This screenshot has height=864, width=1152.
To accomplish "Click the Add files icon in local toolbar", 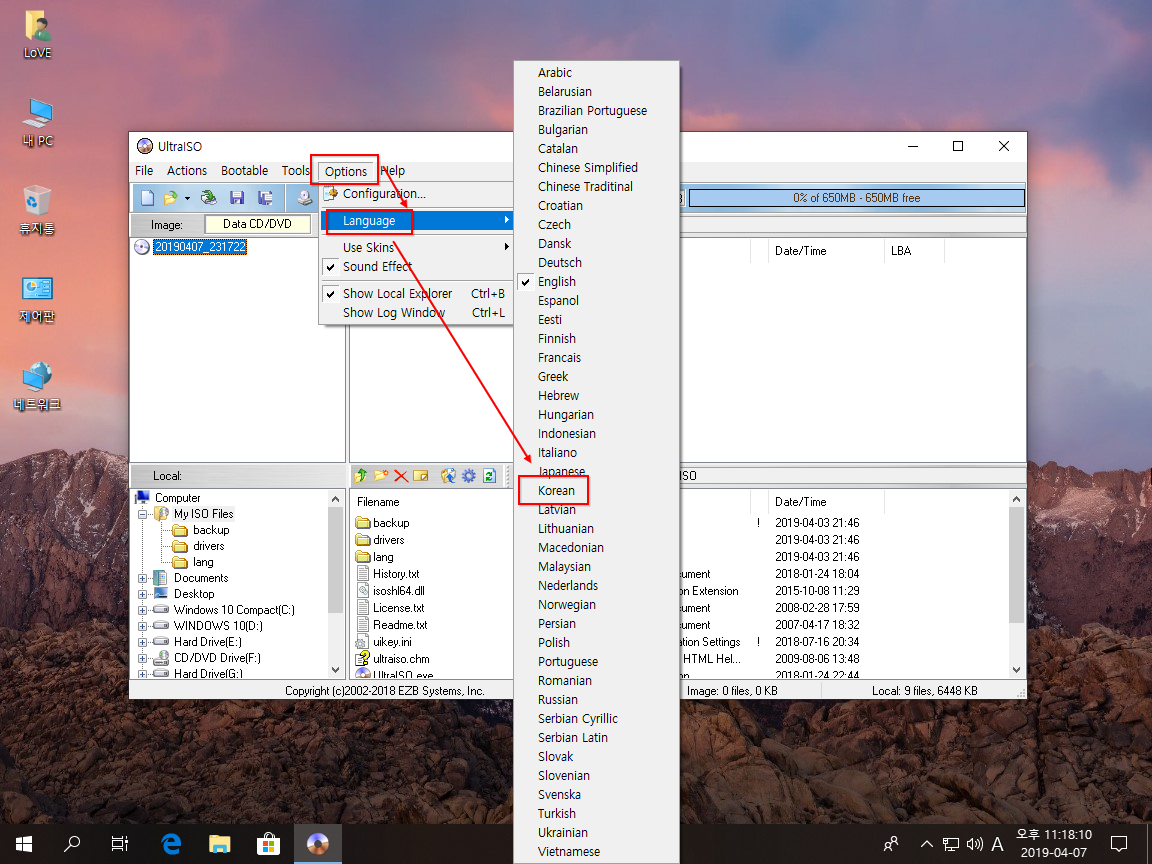I will (x=448, y=476).
